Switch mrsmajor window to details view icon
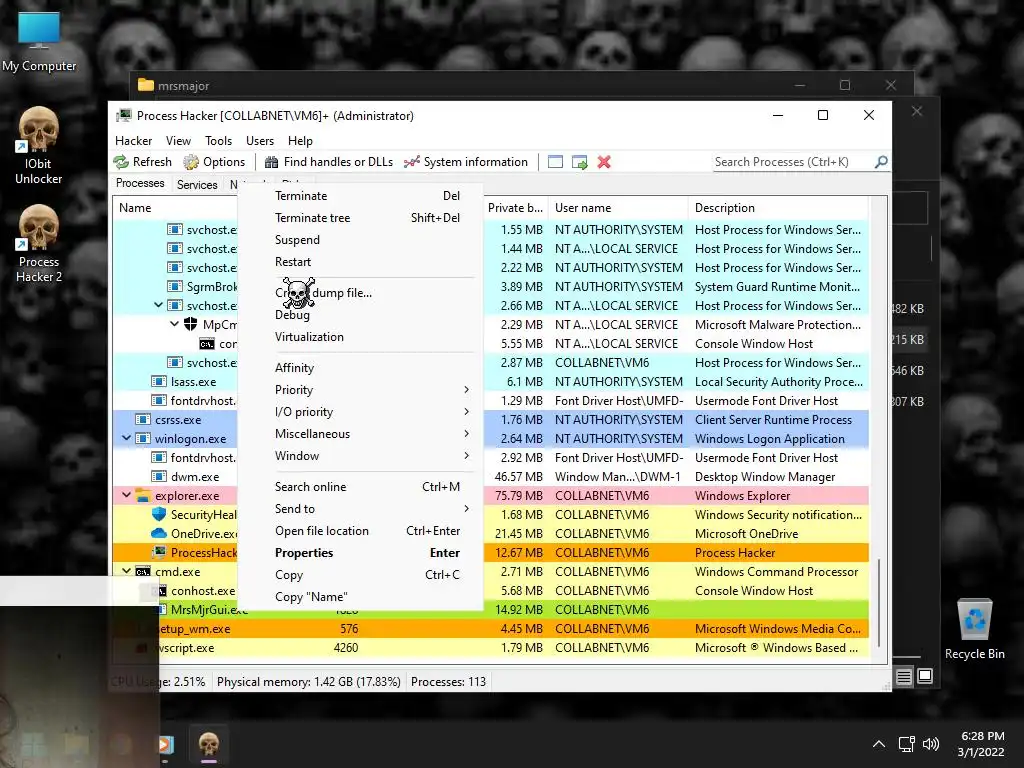 pyautogui.click(x=904, y=677)
